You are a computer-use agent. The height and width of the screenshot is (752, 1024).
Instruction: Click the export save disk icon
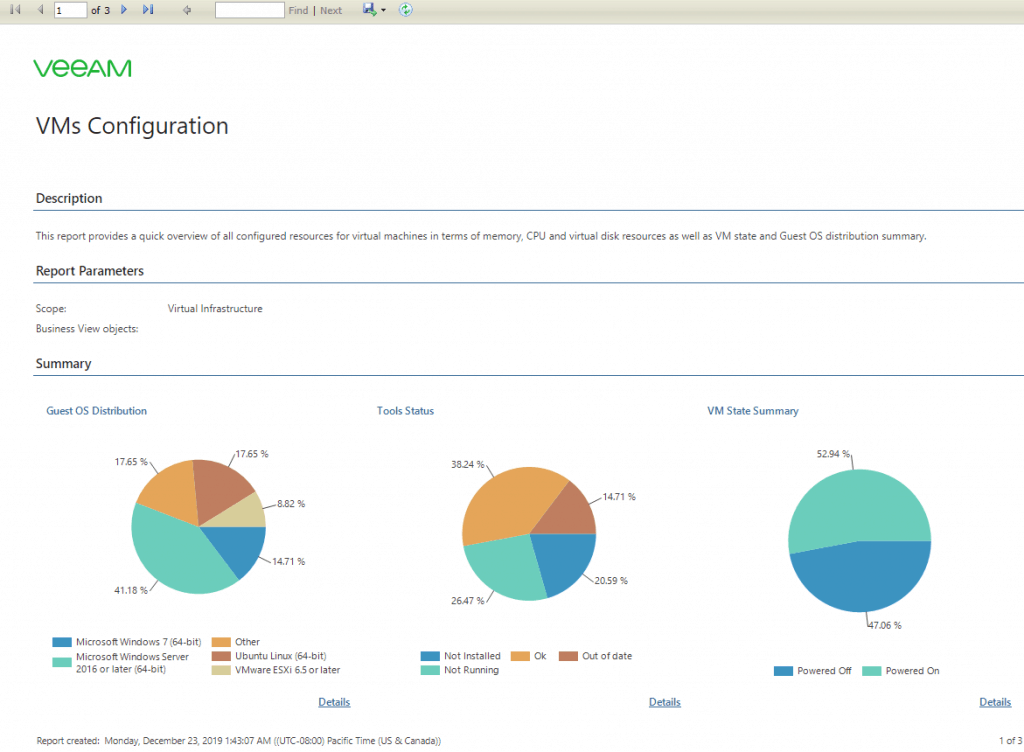coord(370,9)
